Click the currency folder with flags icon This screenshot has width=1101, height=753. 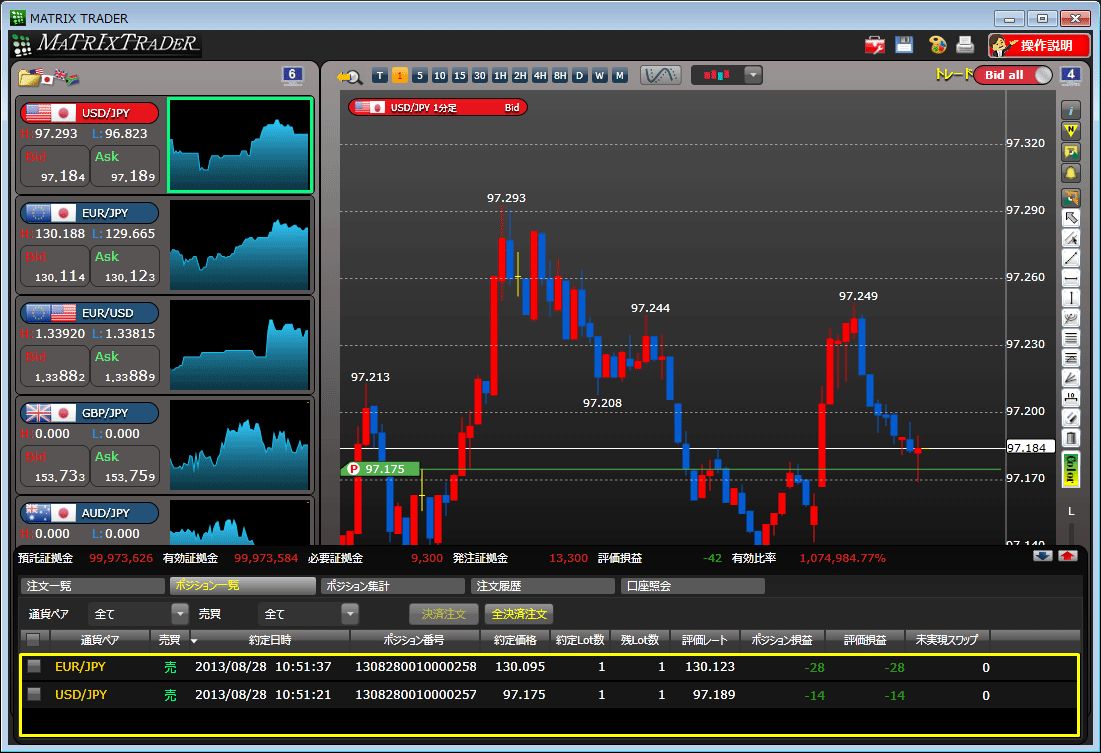pyautogui.click(x=48, y=77)
